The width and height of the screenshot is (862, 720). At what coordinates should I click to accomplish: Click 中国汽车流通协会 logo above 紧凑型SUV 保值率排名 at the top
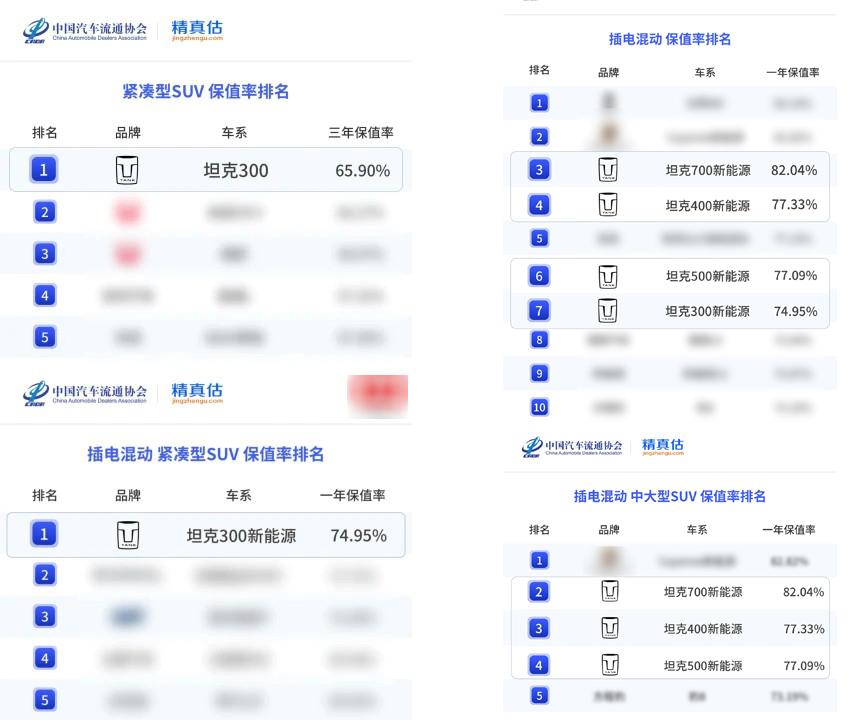tap(85, 30)
